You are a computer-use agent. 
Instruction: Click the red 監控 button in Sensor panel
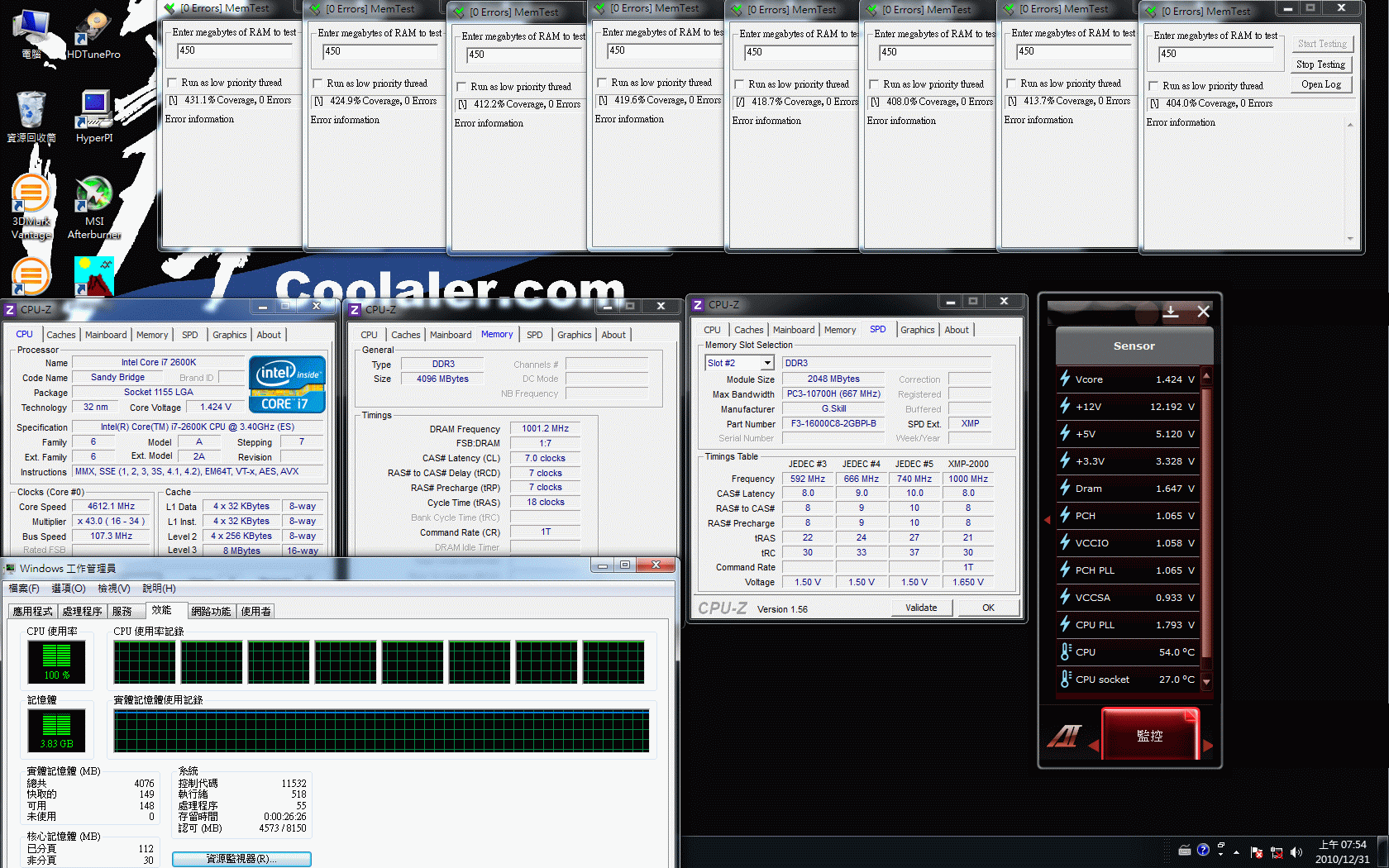pos(1150,734)
